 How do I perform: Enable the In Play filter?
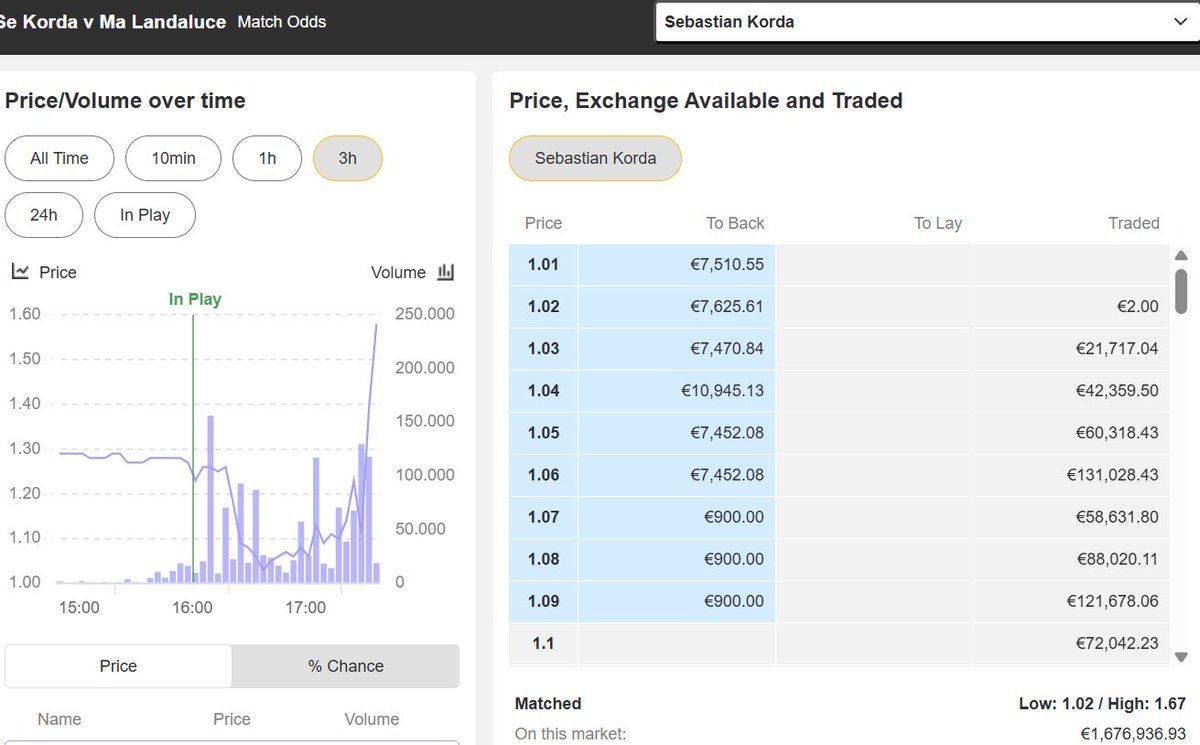tap(145, 215)
